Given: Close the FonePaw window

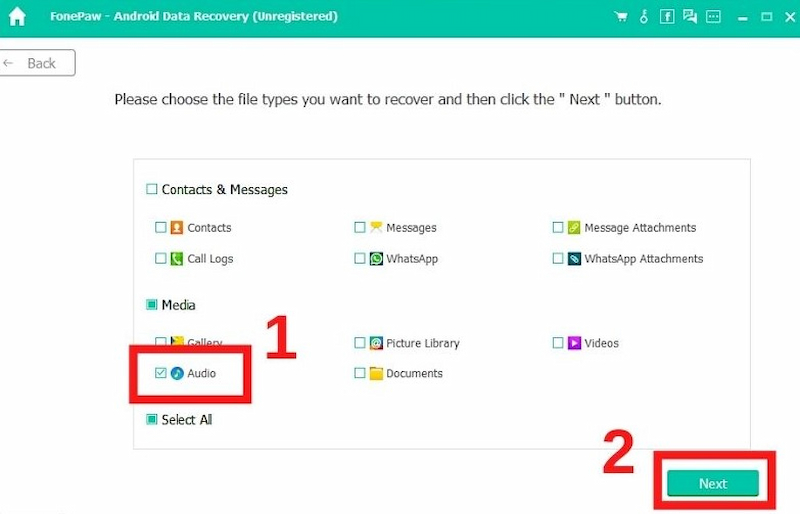Looking at the screenshot, I should click(x=790, y=17).
